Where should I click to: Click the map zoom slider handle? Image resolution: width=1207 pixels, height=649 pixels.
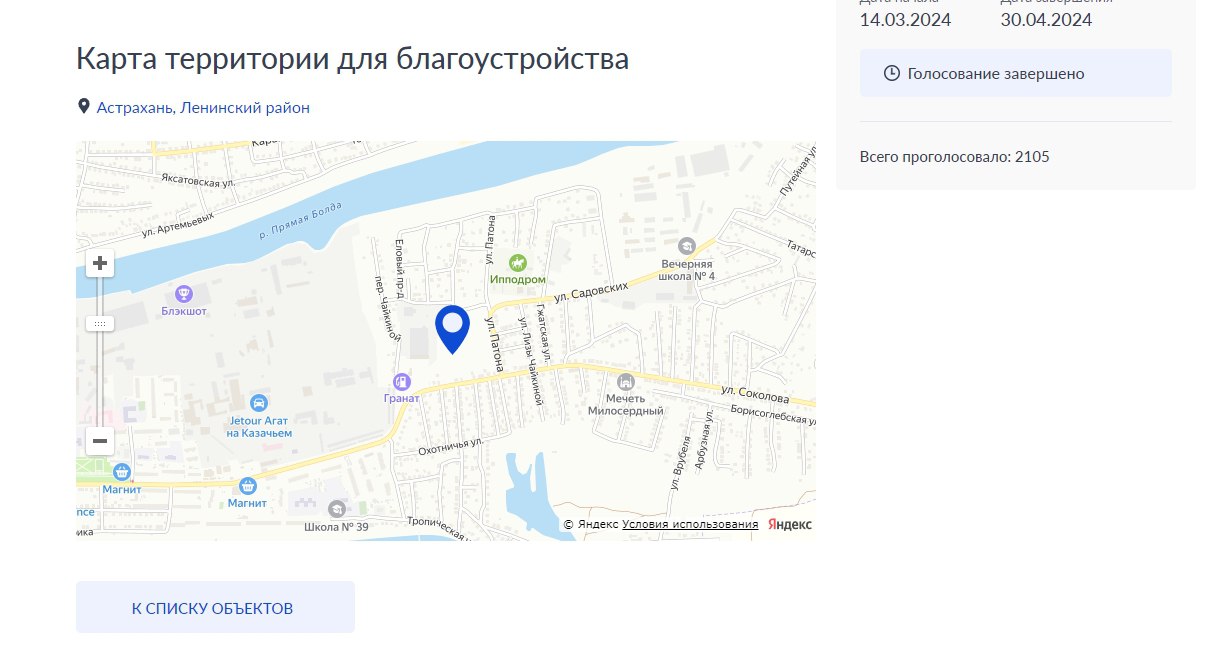[100, 324]
